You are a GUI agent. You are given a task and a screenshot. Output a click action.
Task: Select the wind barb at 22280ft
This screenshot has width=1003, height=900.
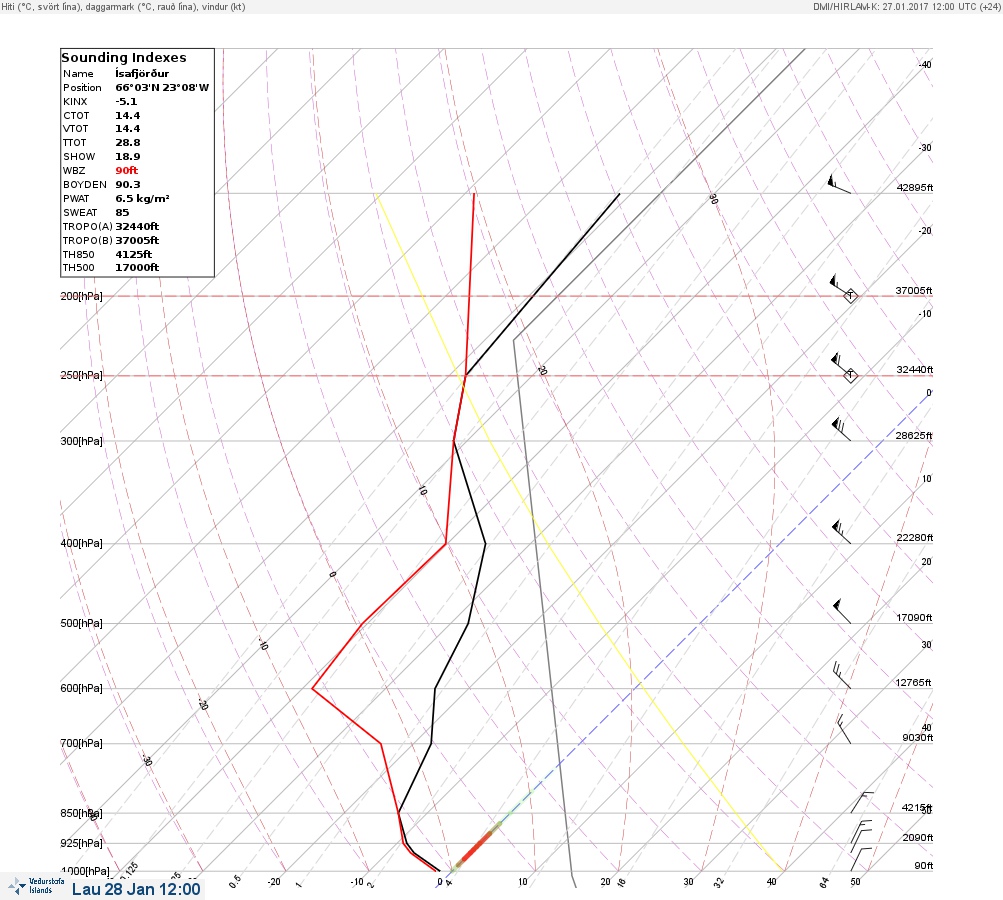pos(841,532)
